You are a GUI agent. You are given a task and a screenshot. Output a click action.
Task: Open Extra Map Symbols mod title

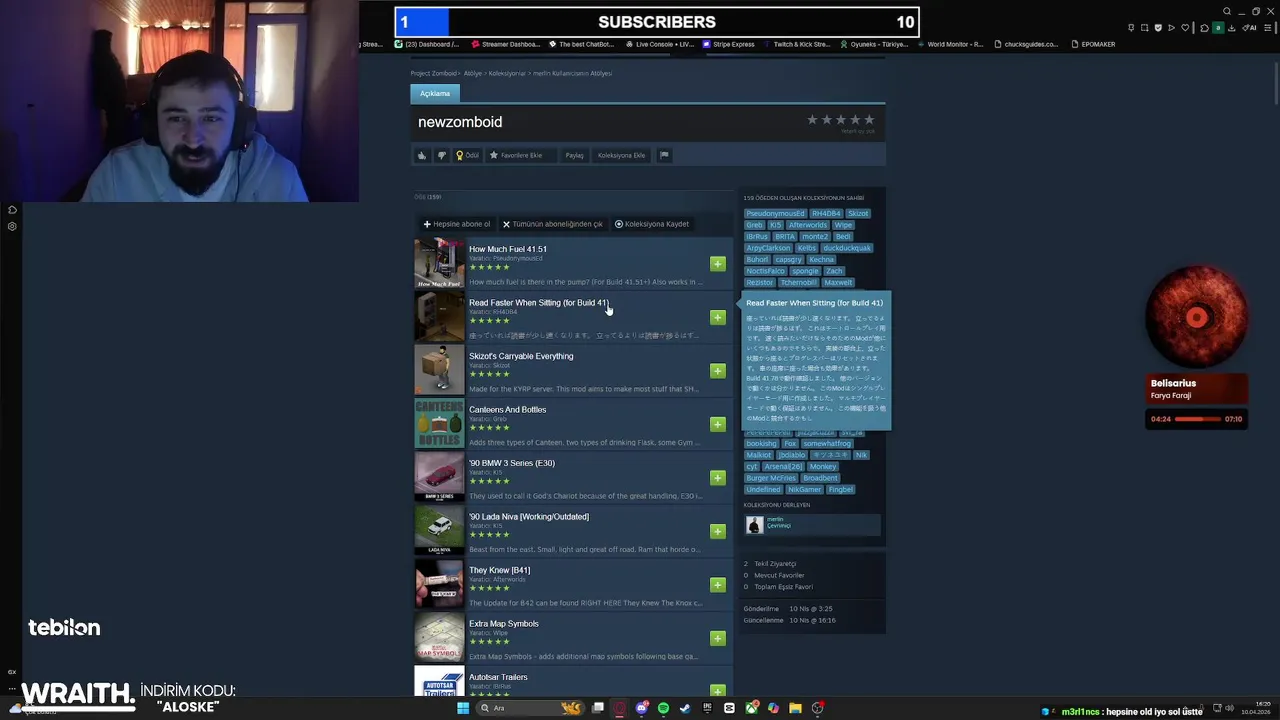[x=504, y=624]
